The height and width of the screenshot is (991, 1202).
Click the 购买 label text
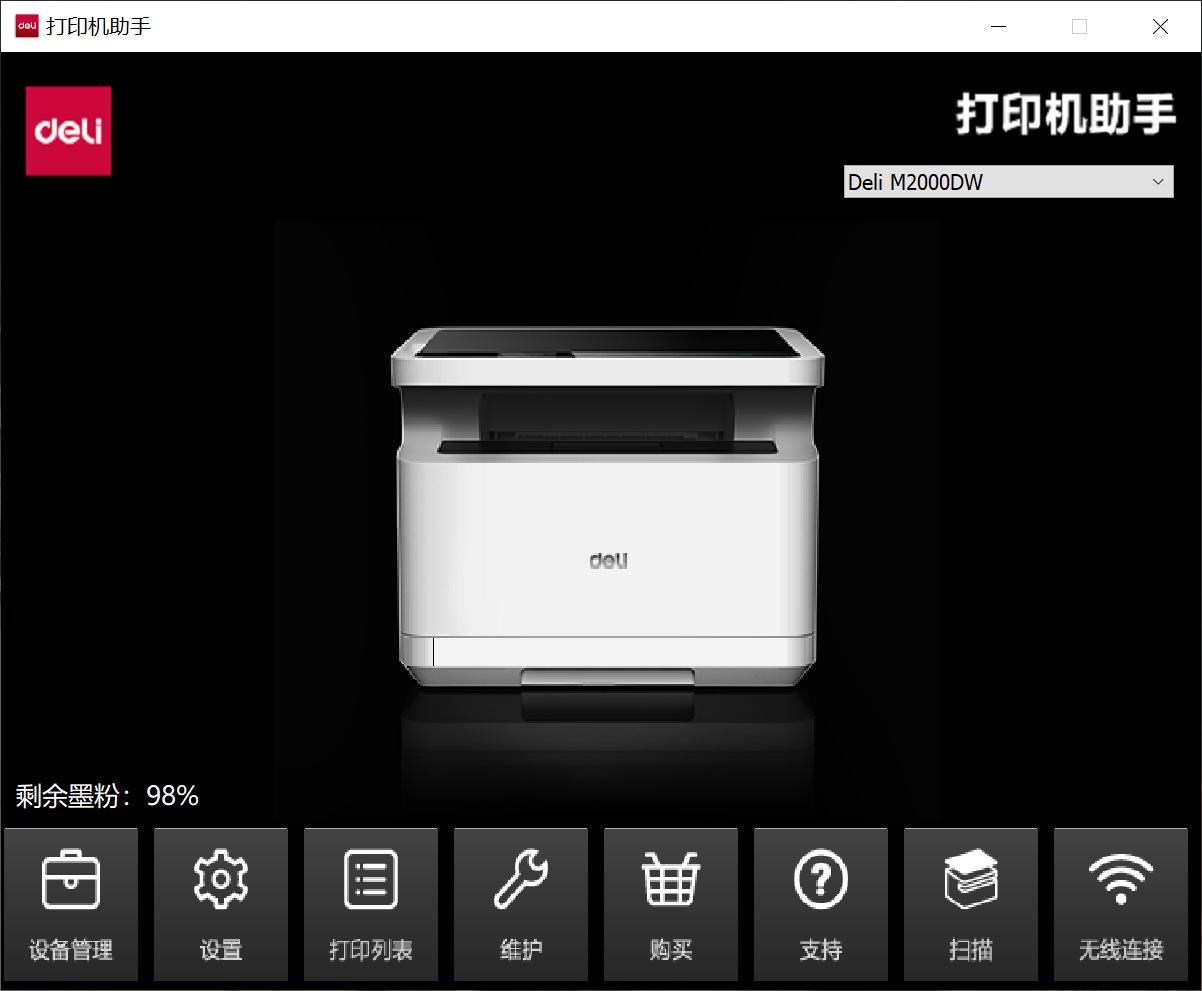671,951
